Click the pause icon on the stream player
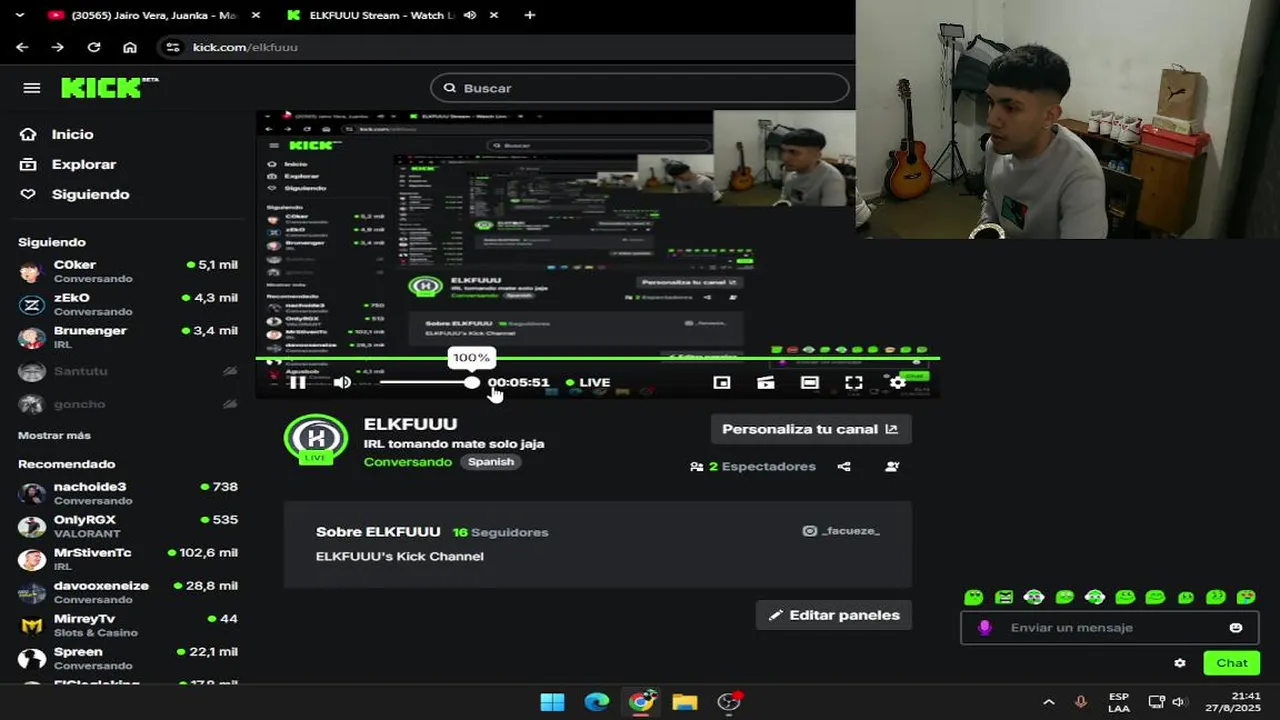The width and height of the screenshot is (1280, 720). tap(297, 382)
